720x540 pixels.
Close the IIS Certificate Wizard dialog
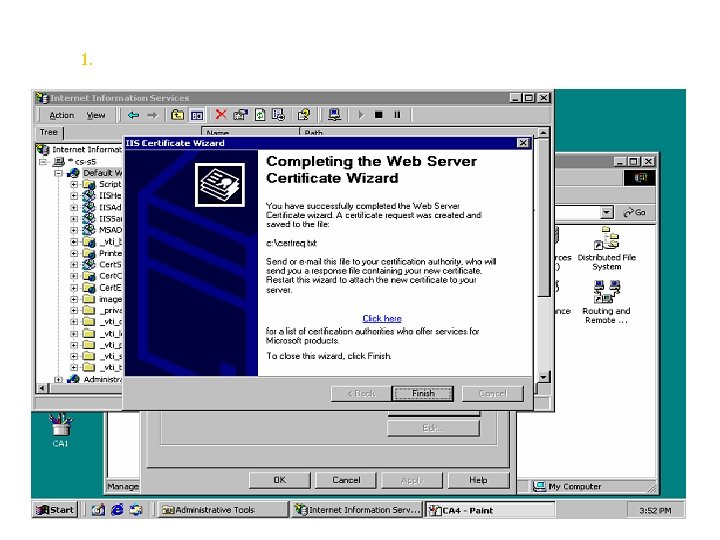pyautogui.click(x=523, y=143)
